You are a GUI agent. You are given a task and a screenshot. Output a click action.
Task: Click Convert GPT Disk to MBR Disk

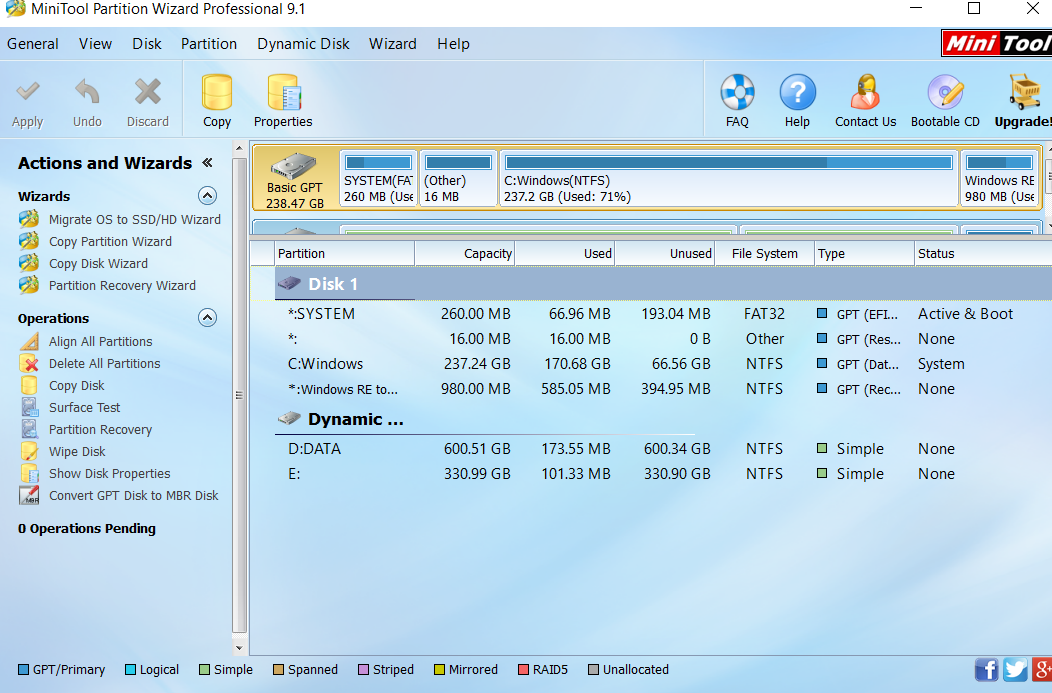tap(134, 496)
